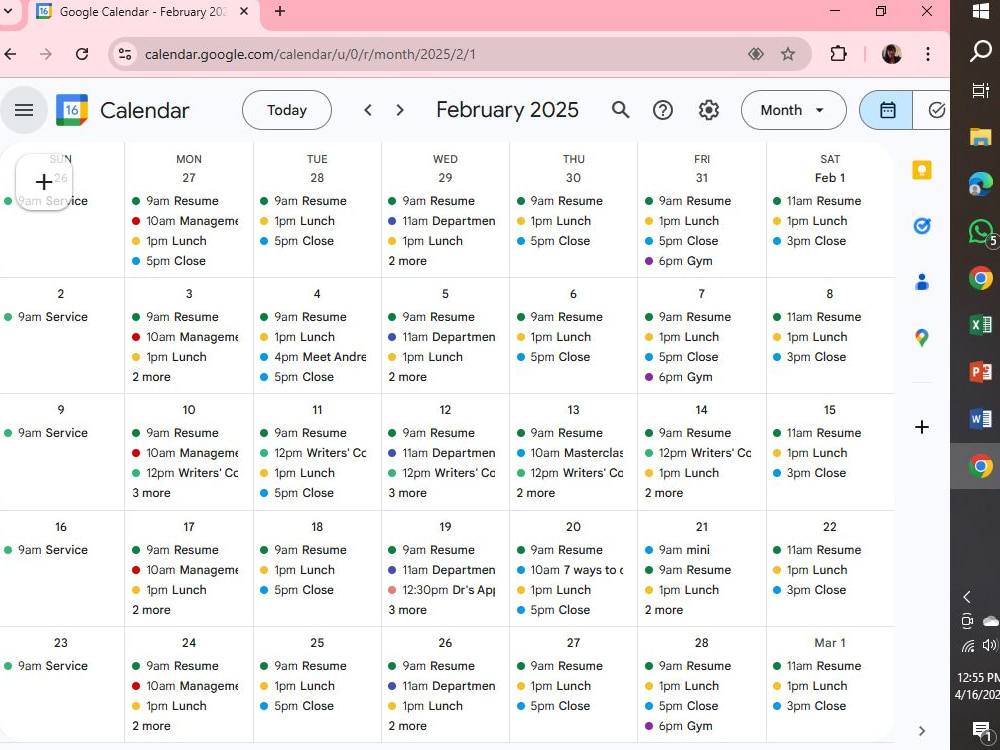Switch to Calendar view icon
Image resolution: width=1000 pixels, height=750 pixels.
pos(886,110)
